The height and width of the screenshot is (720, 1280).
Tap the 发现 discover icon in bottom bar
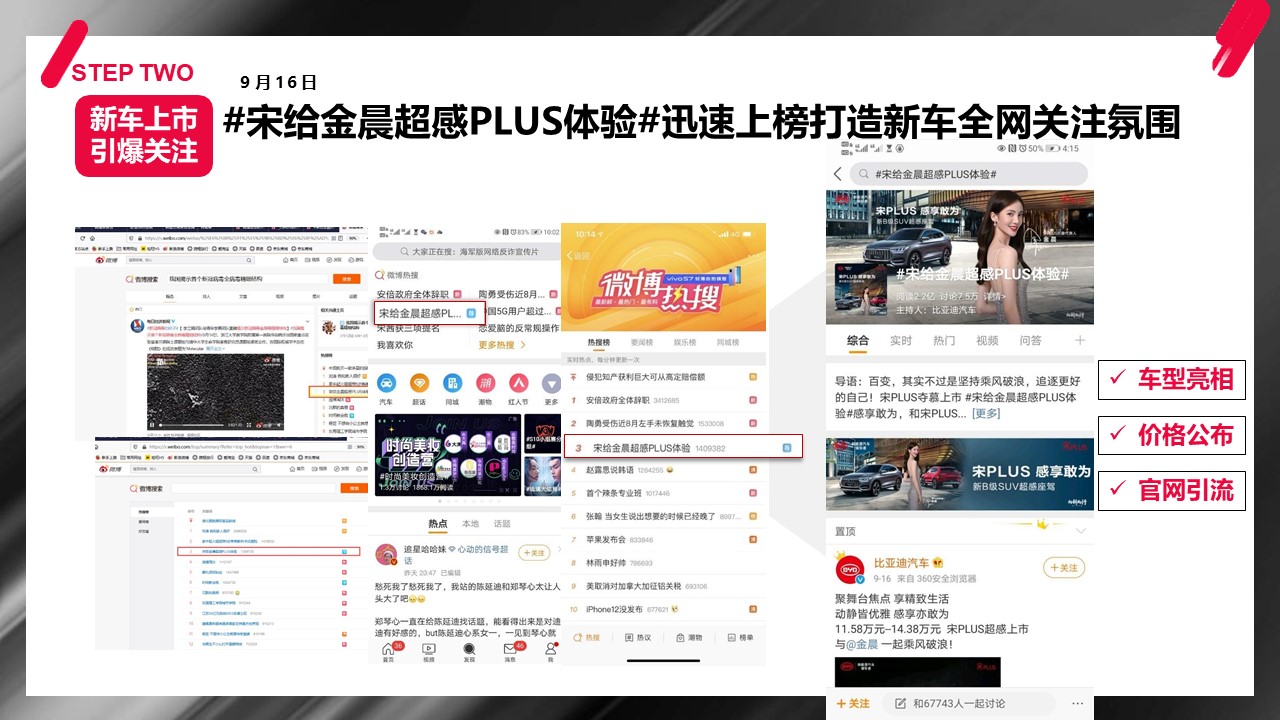469,651
